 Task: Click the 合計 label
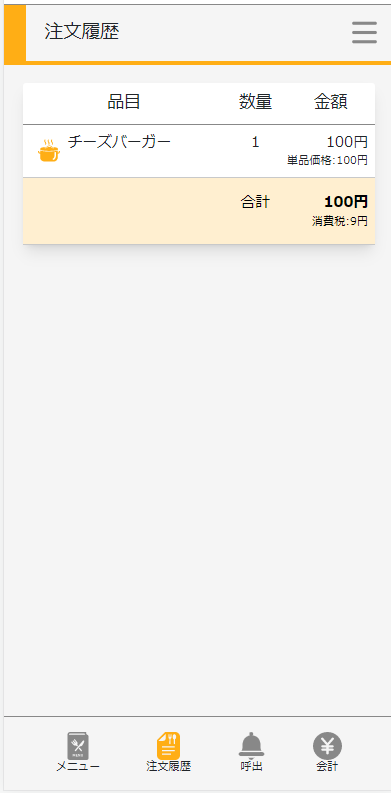point(255,202)
